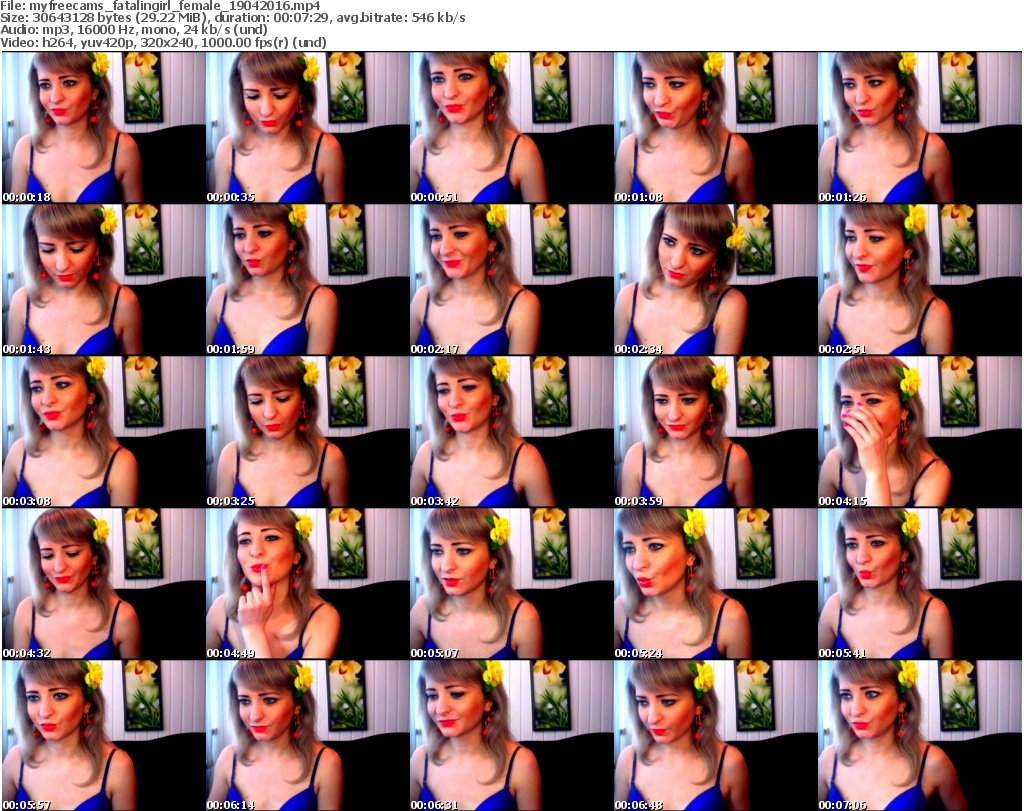This screenshot has height=811, width=1024.
Task: Choose the thumbnail frame at 00:03:42
Action: tap(511, 432)
